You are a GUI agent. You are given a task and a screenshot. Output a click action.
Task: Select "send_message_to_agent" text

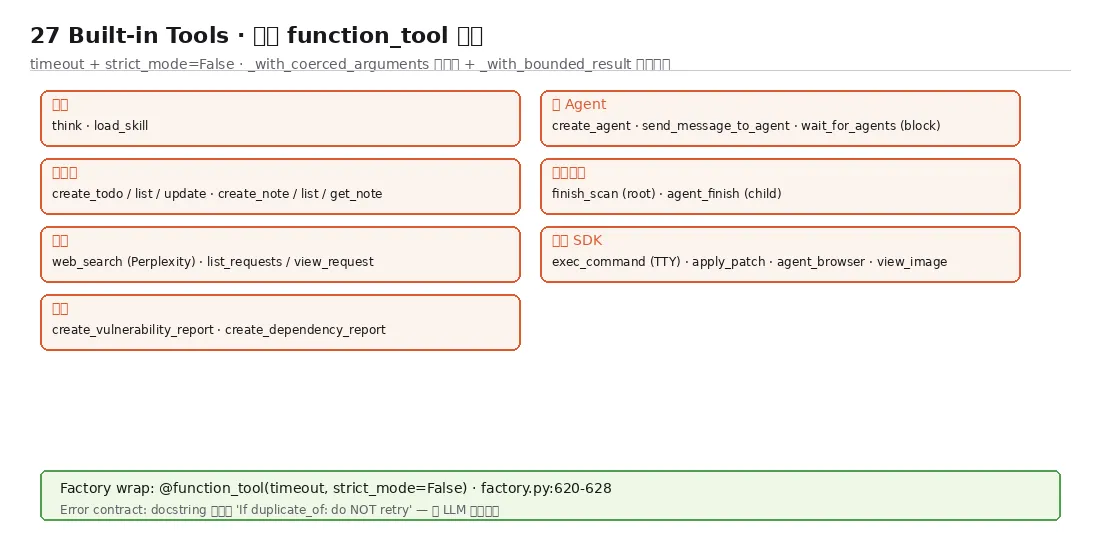click(x=716, y=126)
